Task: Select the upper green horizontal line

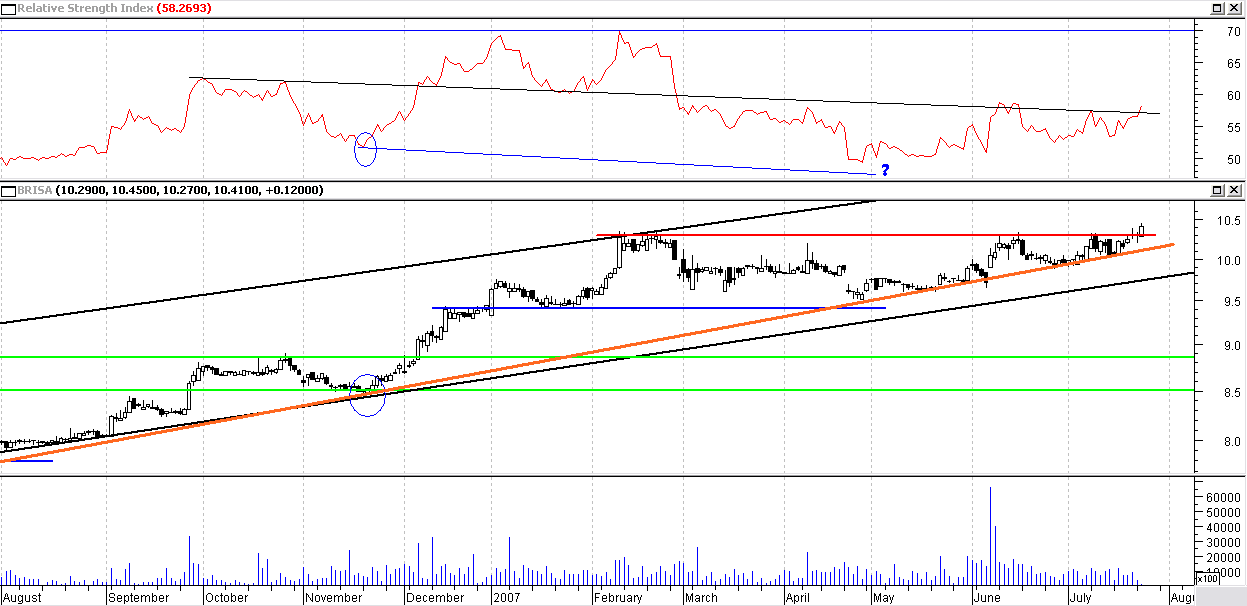Action: [597, 357]
